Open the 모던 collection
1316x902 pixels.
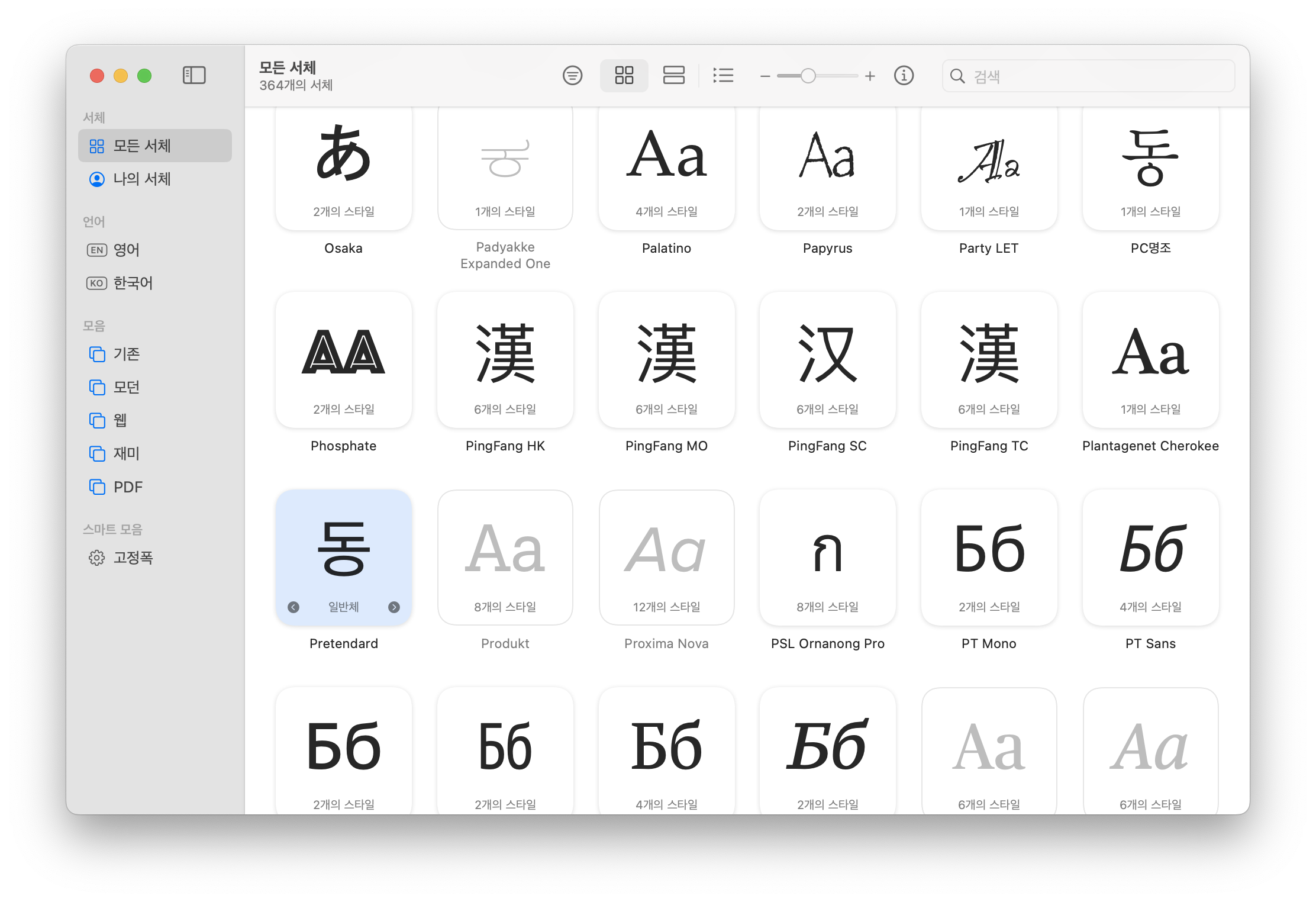[x=155, y=387]
